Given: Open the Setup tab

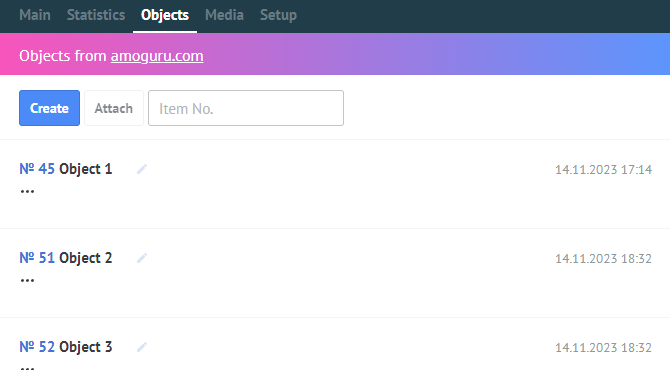Looking at the screenshot, I should pos(278,15).
